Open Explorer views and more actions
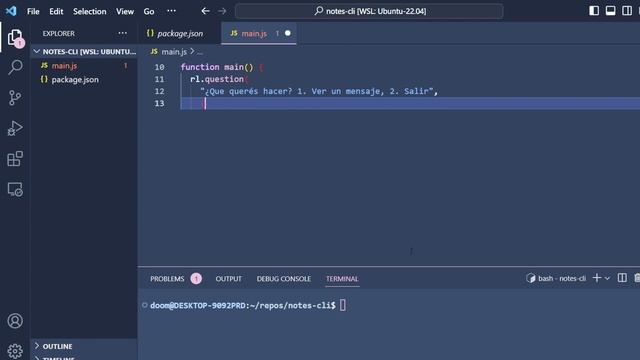This screenshot has height=360, width=640. 122,33
